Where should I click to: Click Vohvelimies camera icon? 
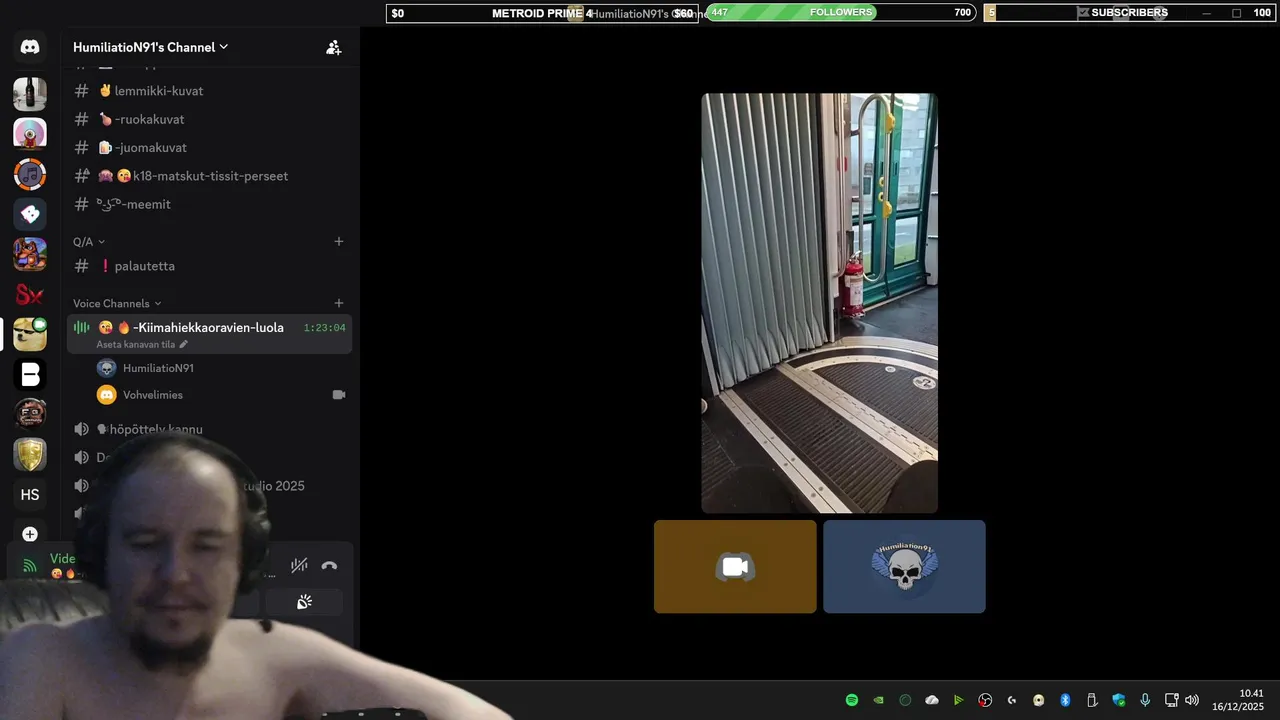point(338,395)
